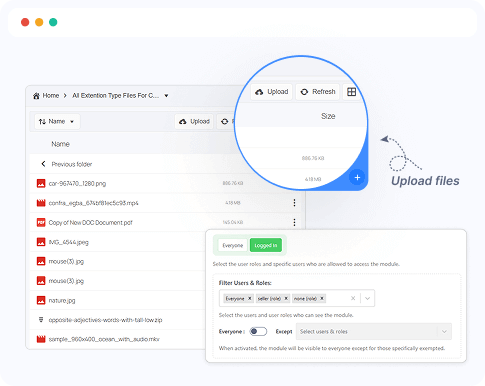Click the blue plus add button
485x386 pixels.
(357, 177)
